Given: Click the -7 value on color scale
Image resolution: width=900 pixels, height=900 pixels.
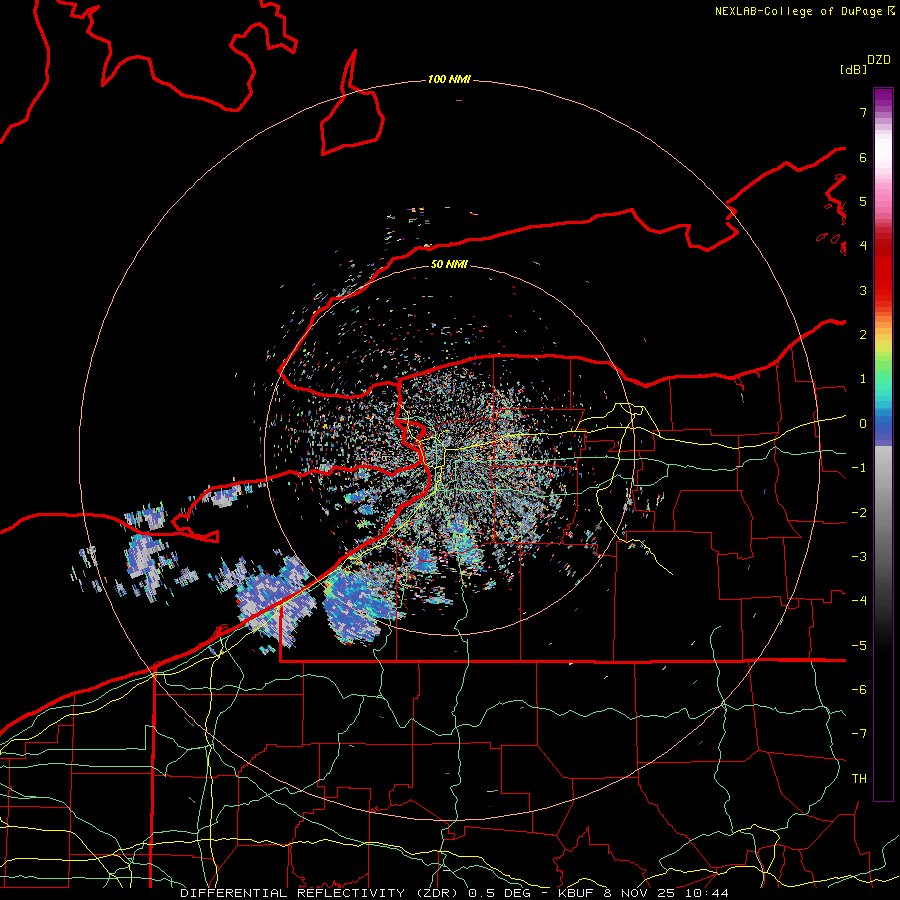Looking at the screenshot, I should [x=859, y=734].
